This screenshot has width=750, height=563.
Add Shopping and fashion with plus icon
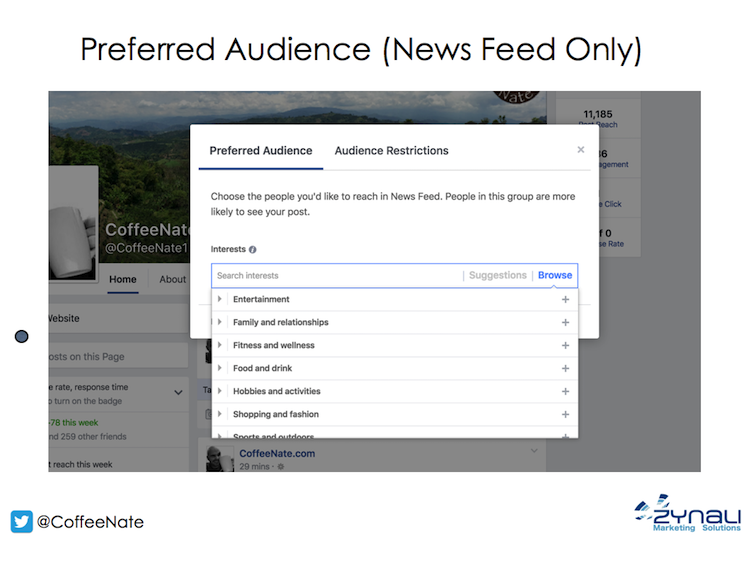(565, 414)
